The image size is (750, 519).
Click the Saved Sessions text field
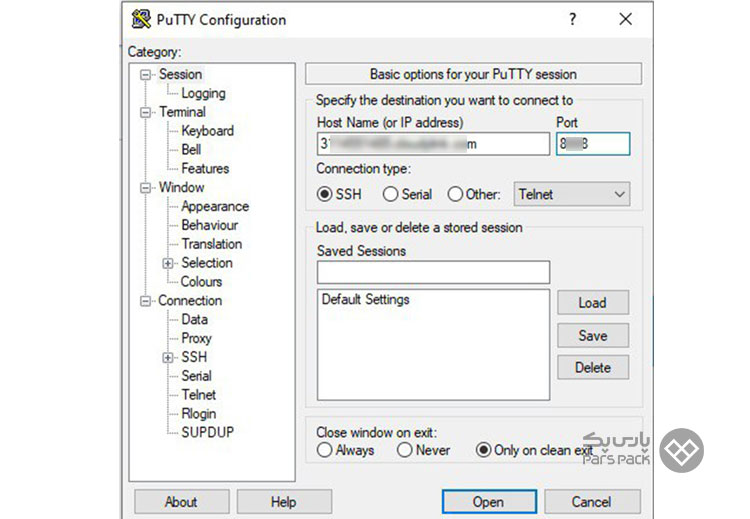click(x=433, y=272)
